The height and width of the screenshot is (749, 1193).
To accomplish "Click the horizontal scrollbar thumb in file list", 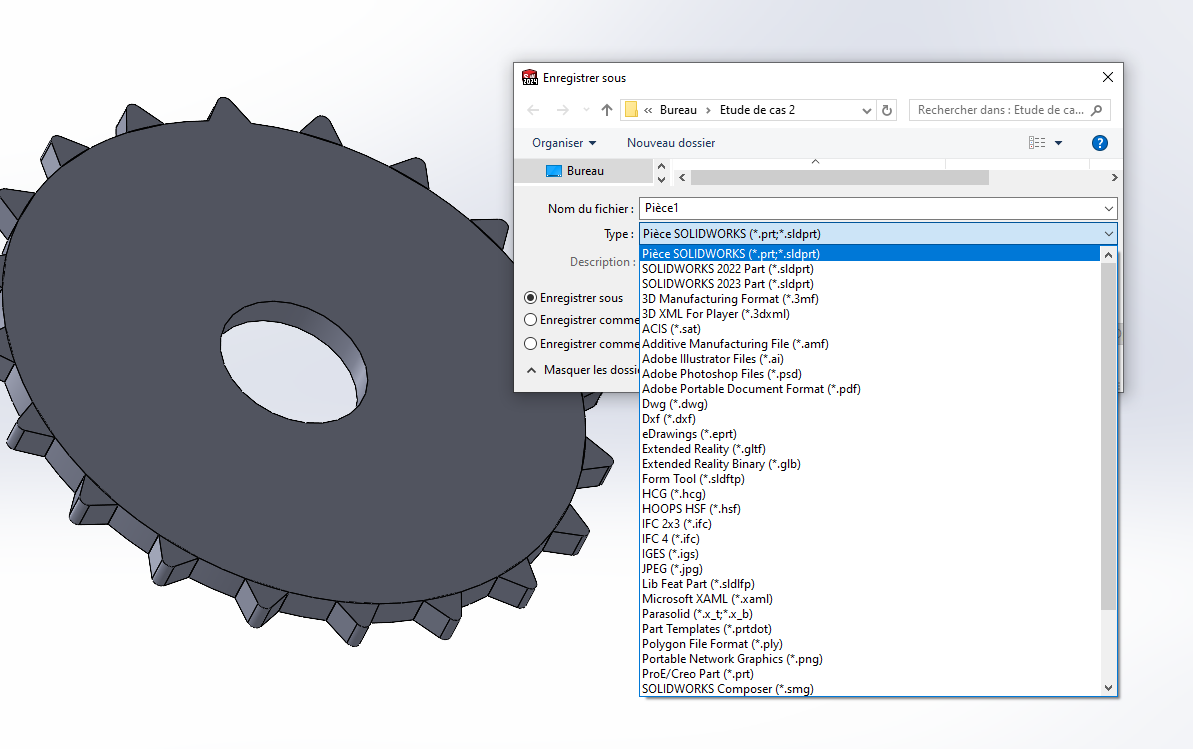I will [x=840, y=177].
